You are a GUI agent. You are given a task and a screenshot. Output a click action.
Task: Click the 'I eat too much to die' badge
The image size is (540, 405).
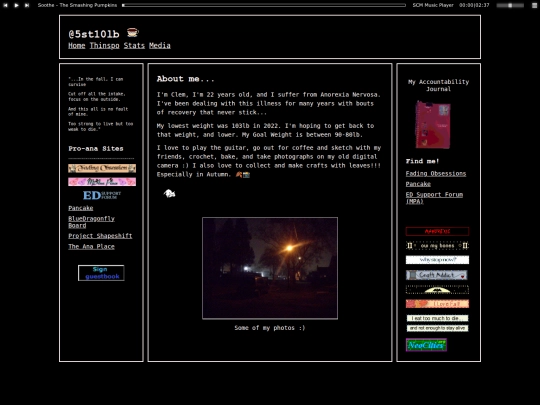[437, 318]
